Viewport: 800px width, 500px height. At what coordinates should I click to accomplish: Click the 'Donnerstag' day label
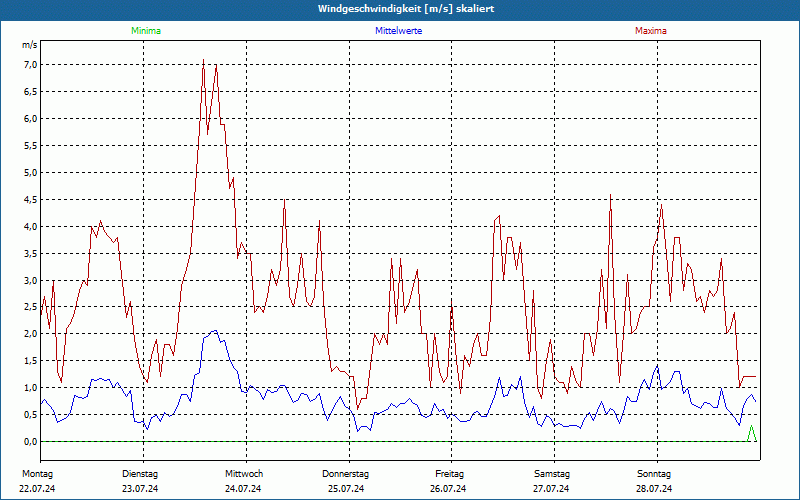[x=345, y=474]
